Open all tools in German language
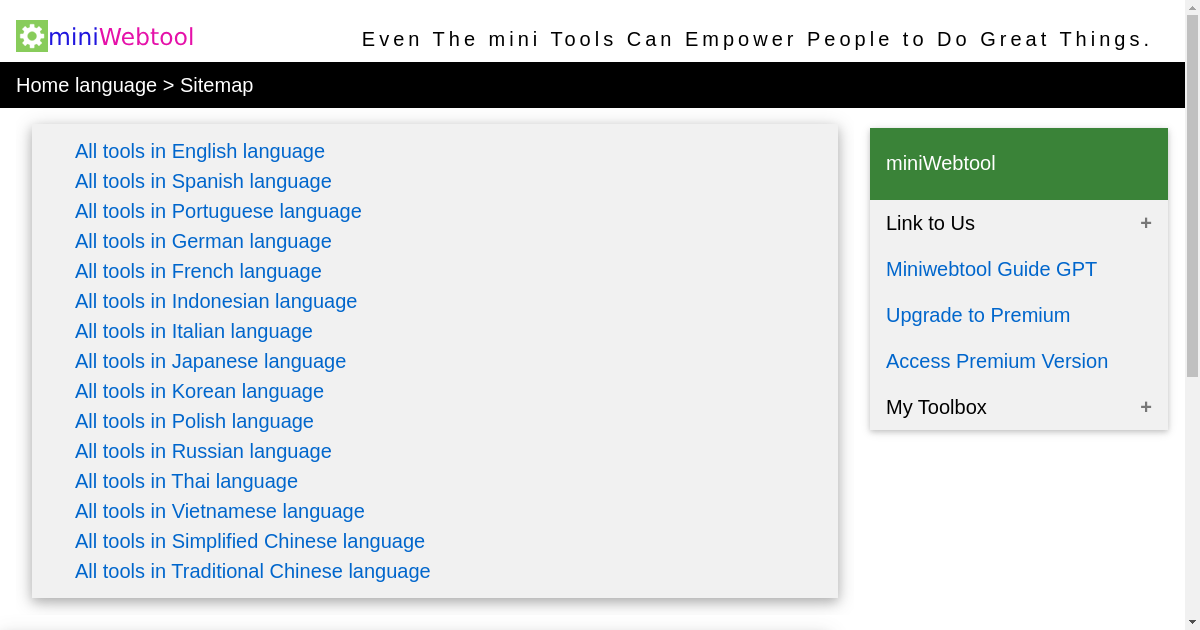Image resolution: width=1200 pixels, height=630 pixels. (203, 241)
